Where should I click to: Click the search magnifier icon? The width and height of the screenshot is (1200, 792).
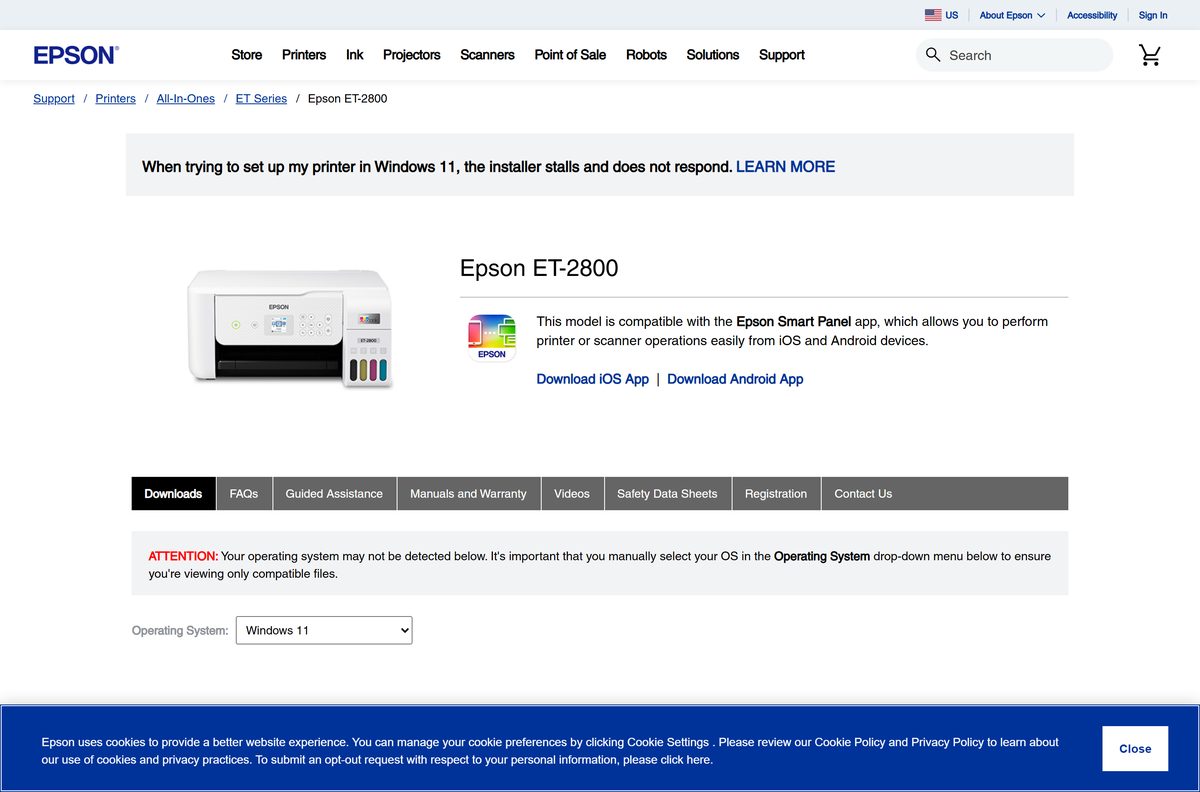[x=933, y=55]
